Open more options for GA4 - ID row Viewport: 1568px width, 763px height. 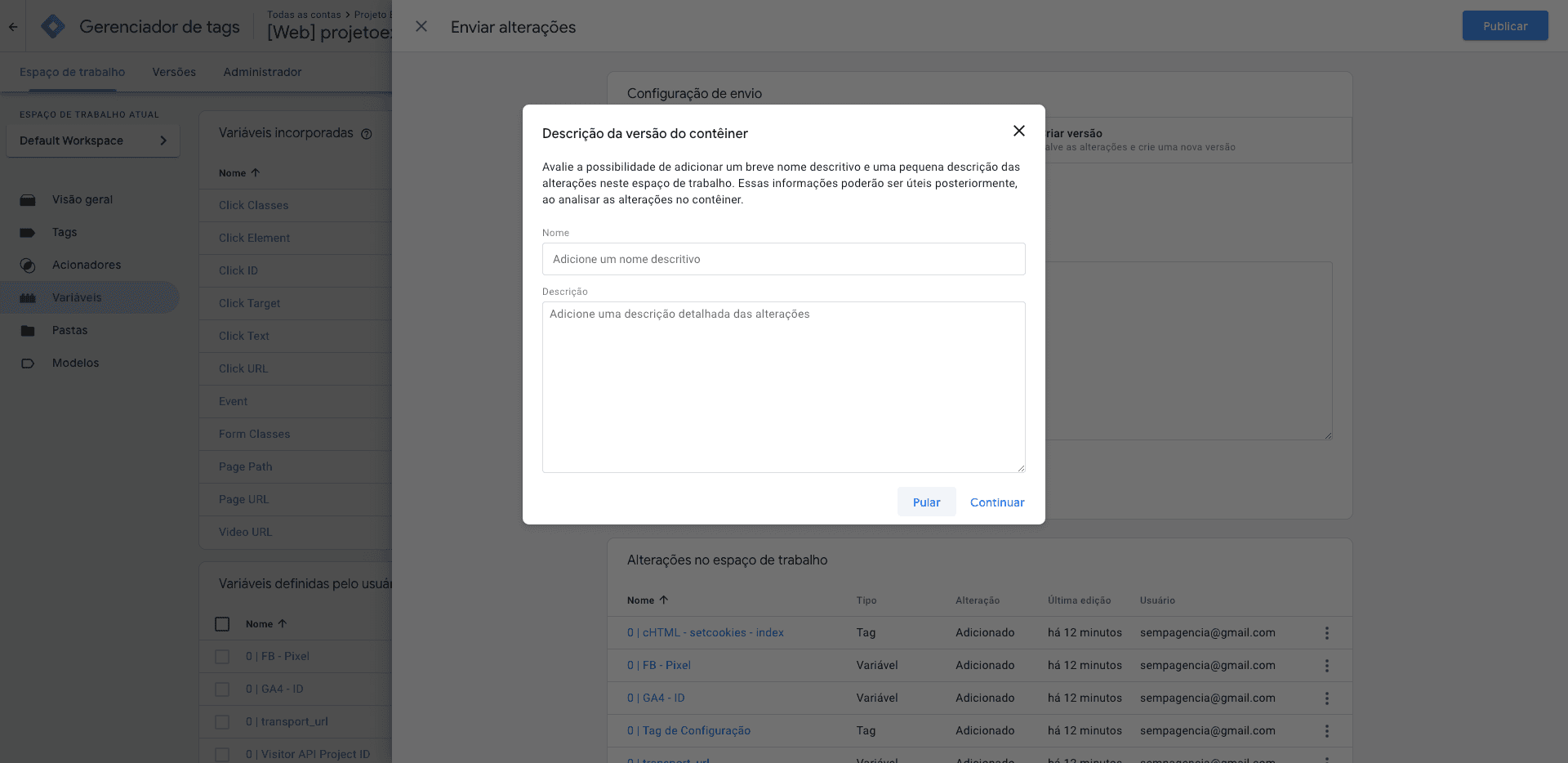click(x=1327, y=698)
